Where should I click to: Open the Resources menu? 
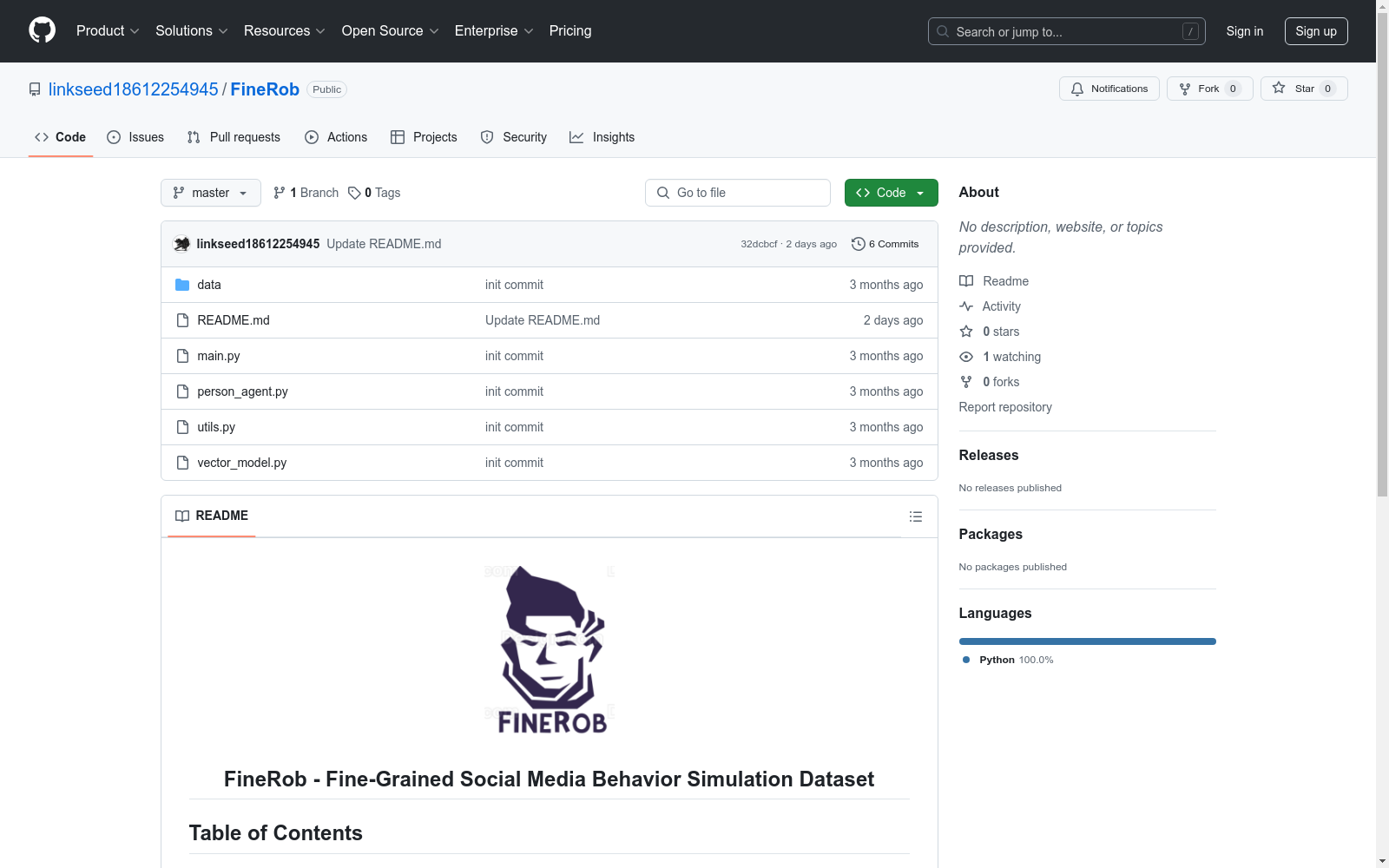[x=285, y=30]
